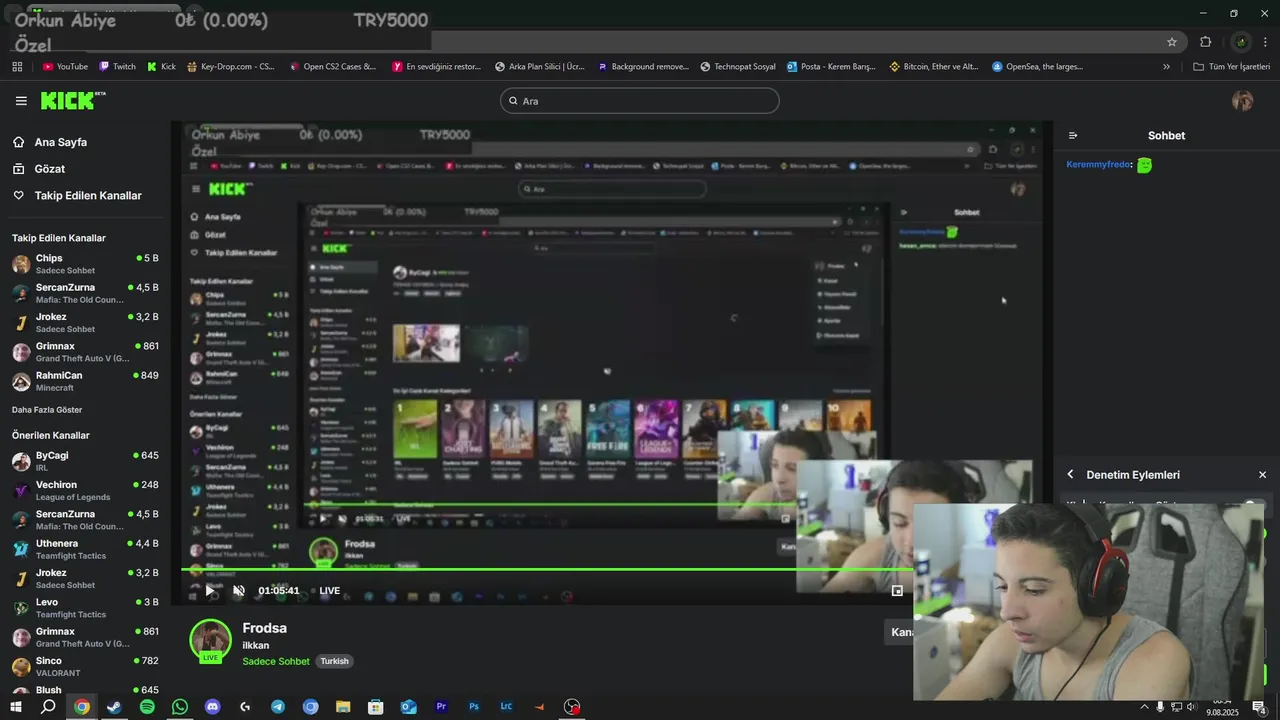This screenshot has height=720, width=1280.
Task: Open the Vechiron League of Legends channel
Action: click(85, 491)
